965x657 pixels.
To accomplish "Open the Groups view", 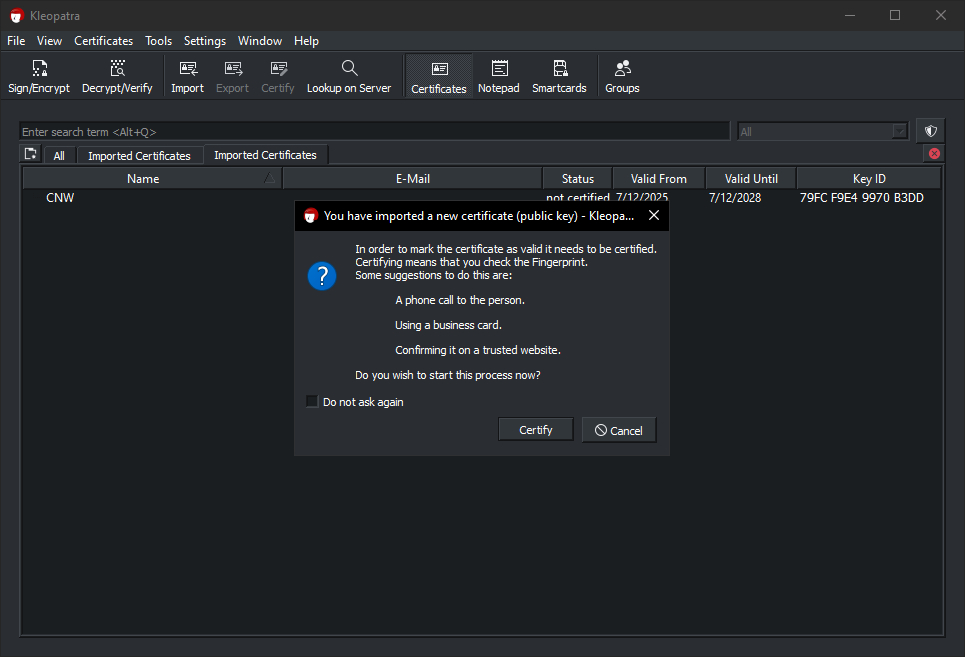I will (622, 76).
